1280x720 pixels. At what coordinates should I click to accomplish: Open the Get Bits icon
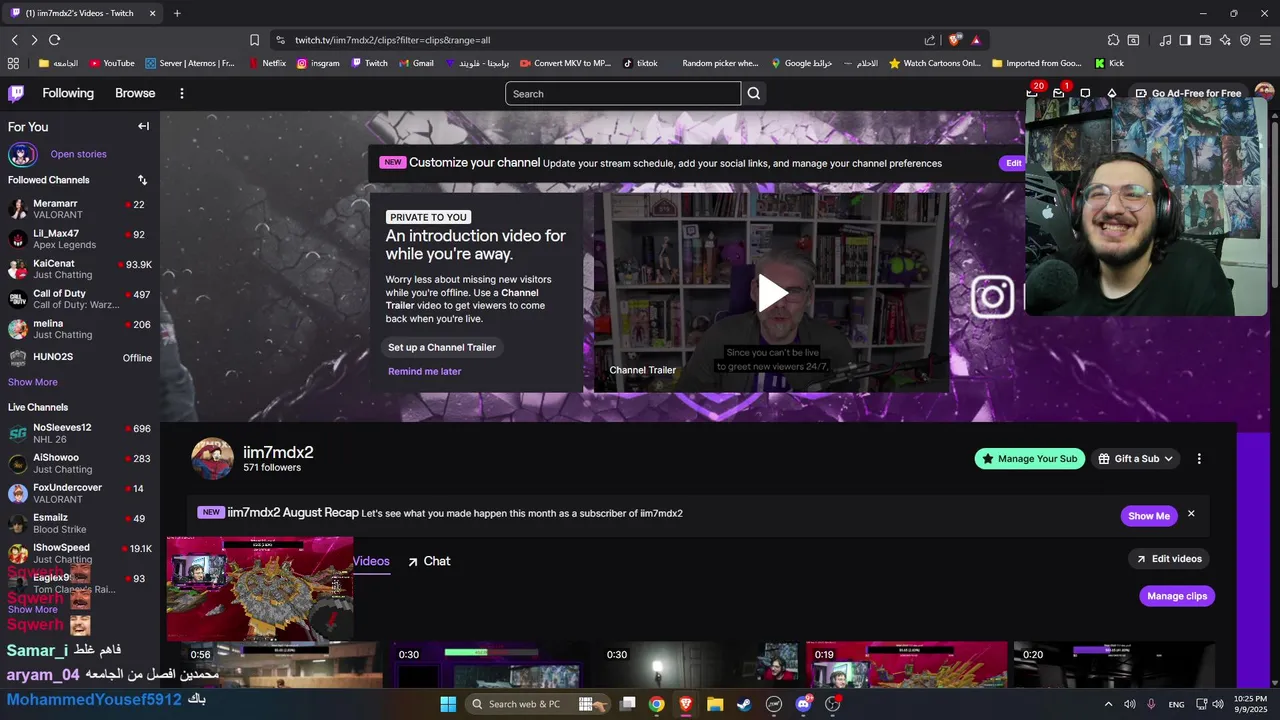point(1111,93)
